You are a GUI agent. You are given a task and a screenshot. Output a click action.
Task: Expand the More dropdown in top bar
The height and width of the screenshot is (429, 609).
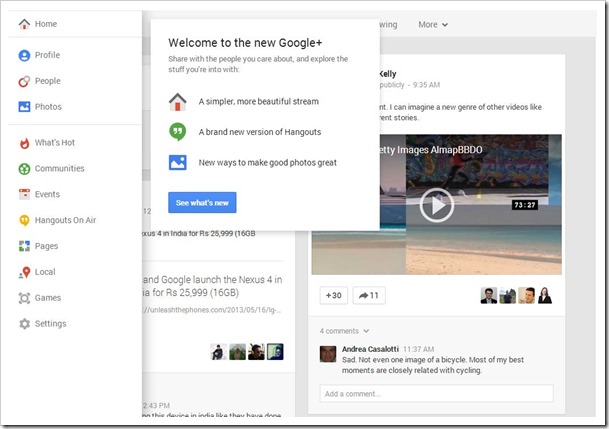pyautogui.click(x=432, y=25)
